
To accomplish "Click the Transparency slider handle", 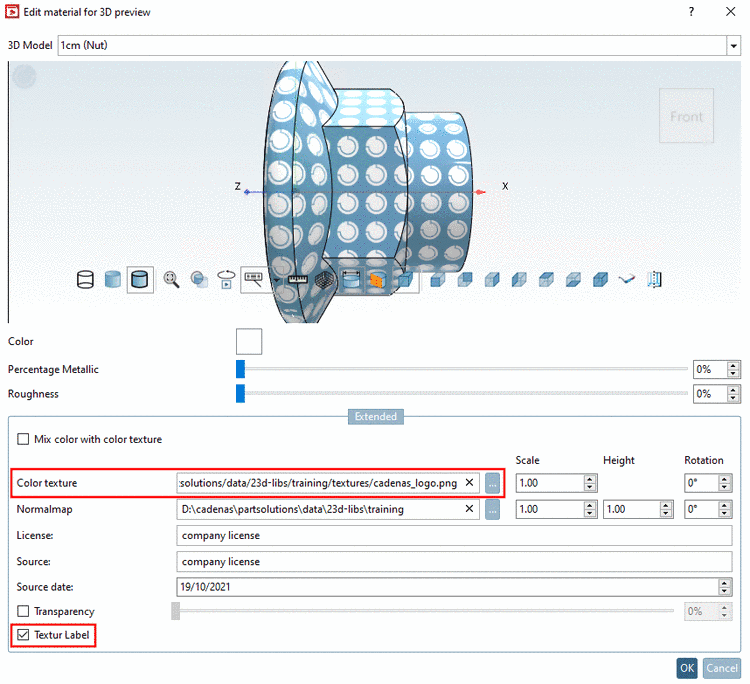I will [x=176, y=611].
